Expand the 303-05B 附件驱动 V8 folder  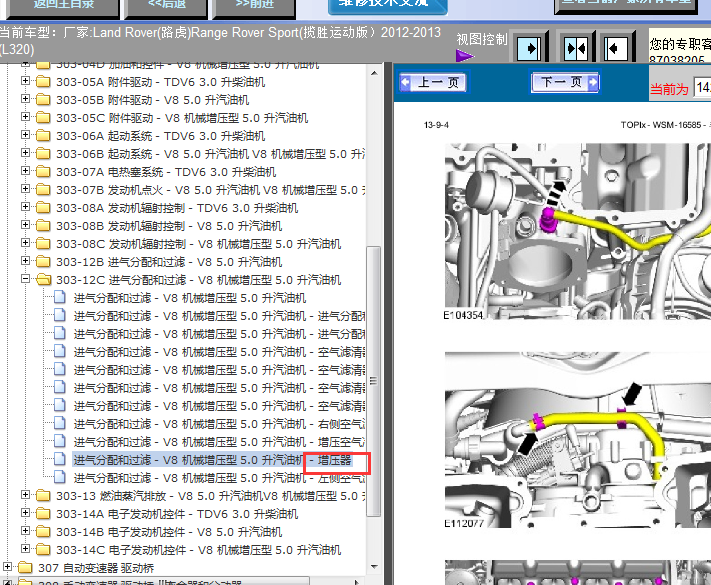pyautogui.click(x=25, y=99)
